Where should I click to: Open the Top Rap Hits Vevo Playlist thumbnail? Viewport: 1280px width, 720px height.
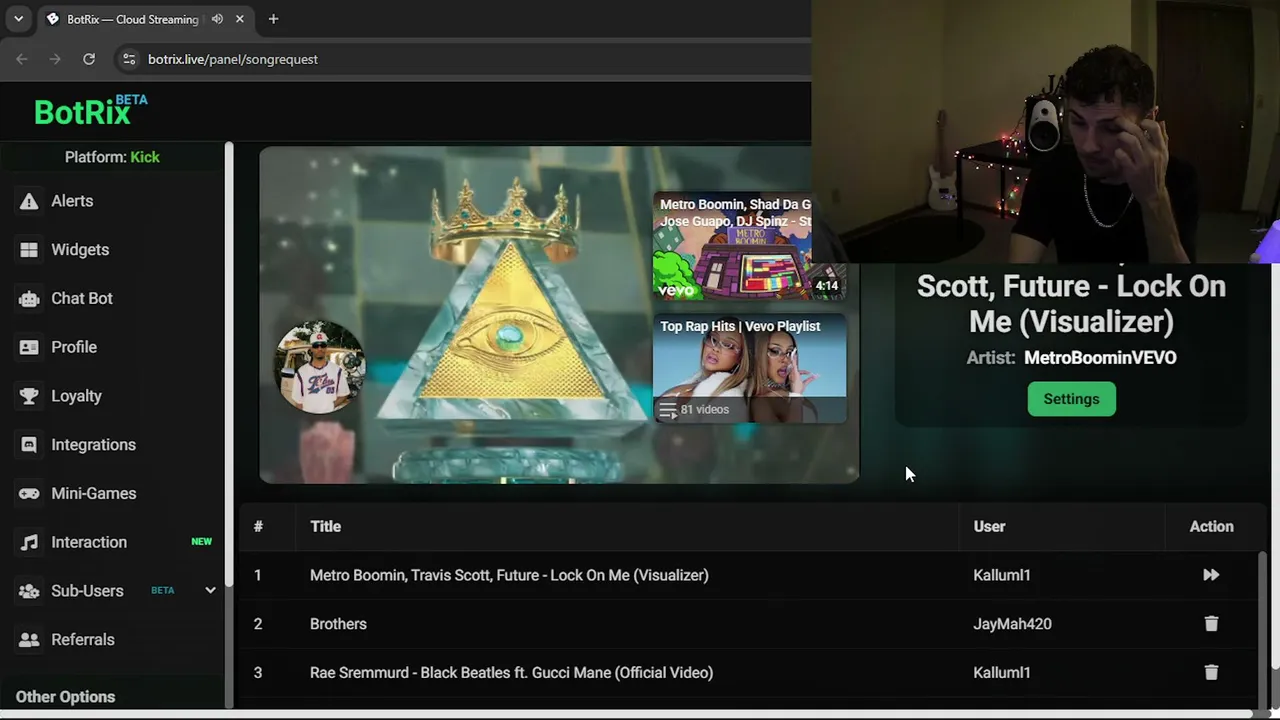[x=749, y=368]
